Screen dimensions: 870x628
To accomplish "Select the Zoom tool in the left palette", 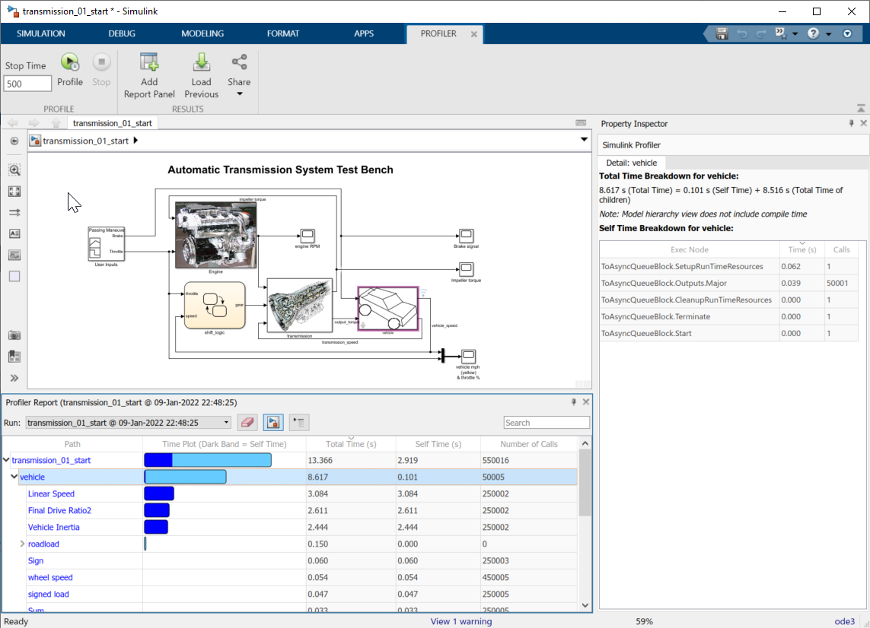I will pyautogui.click(x=14, y=170).
